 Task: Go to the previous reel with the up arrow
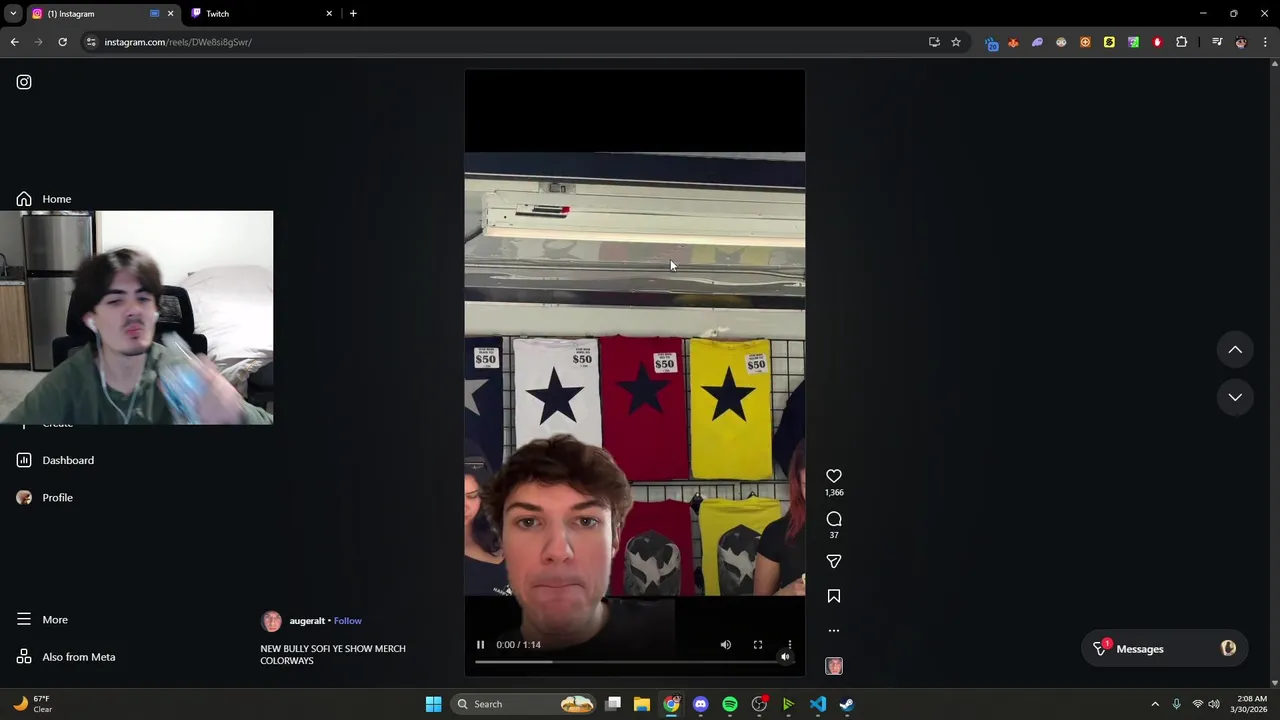coord(1235,350)
